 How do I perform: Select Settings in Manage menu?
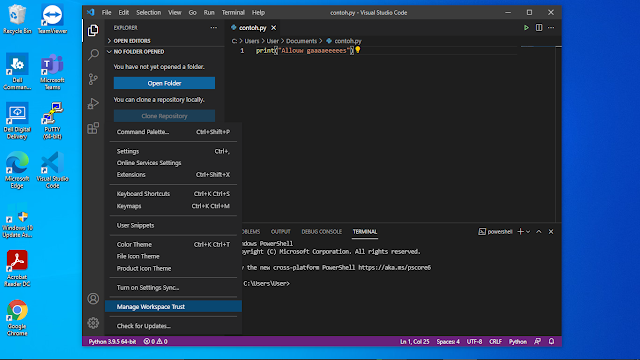pos(173,151)
